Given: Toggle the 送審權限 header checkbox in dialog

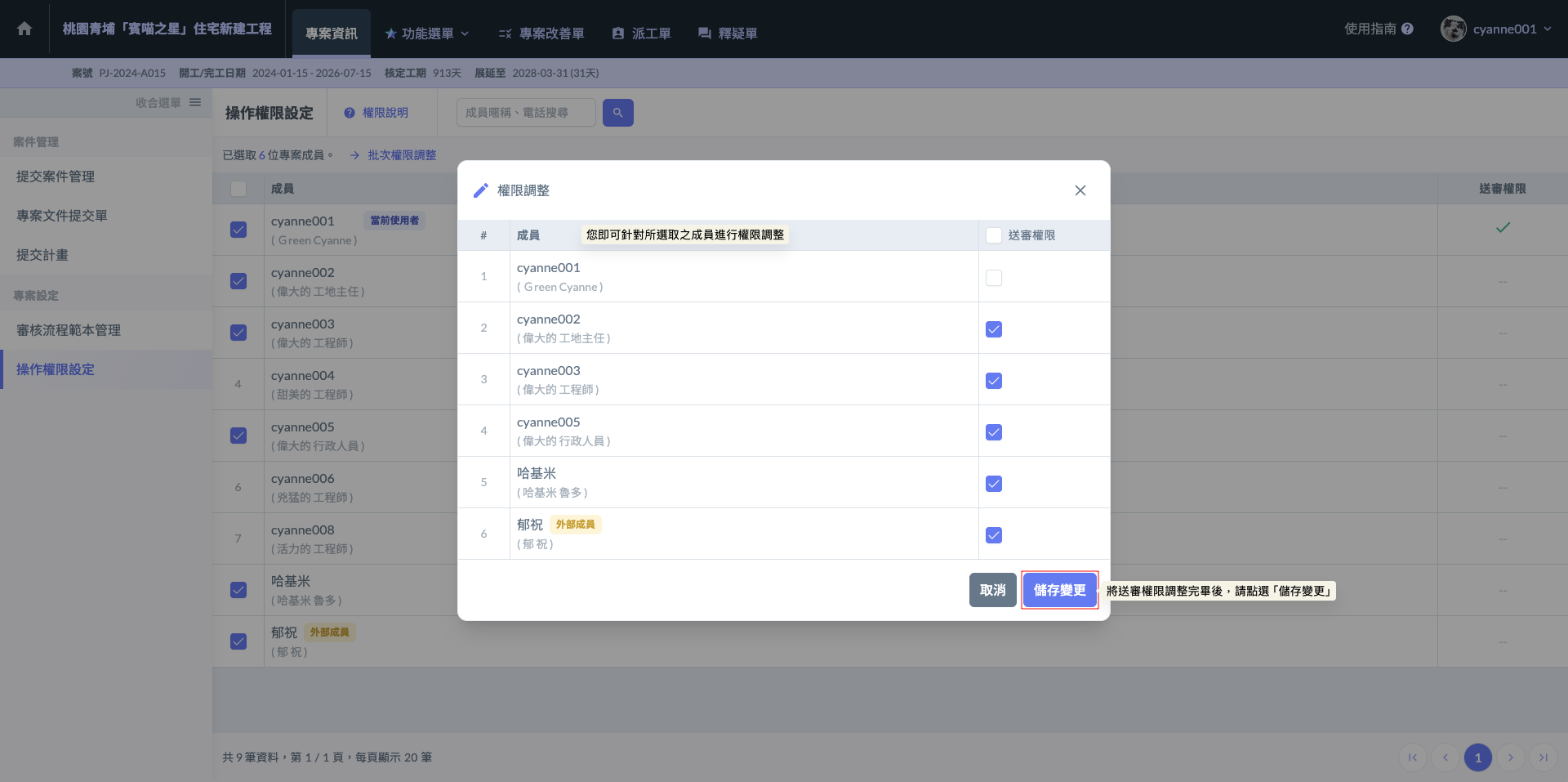Looking at the screenshot, I should (994, 235).
